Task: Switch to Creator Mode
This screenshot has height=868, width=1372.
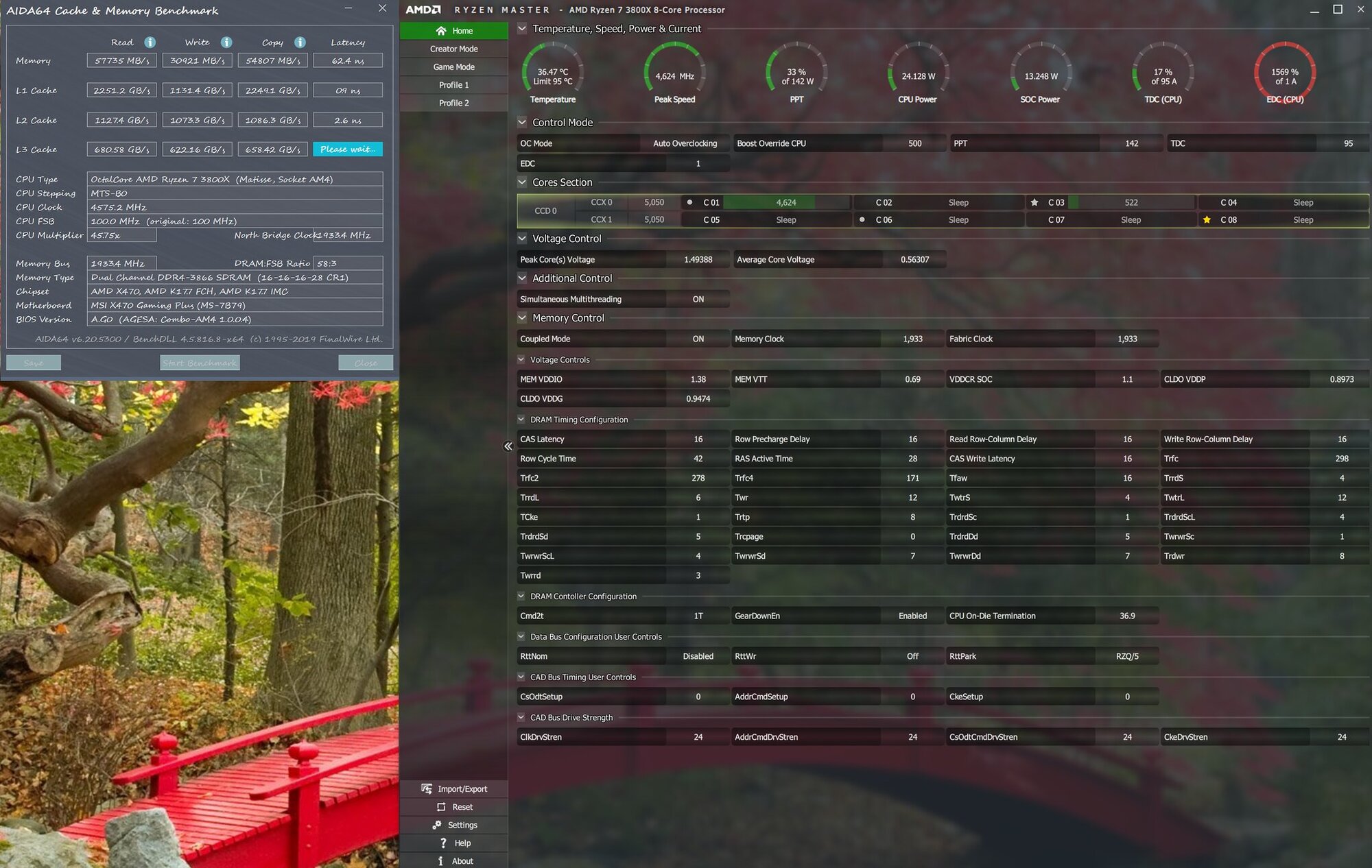Action: click(454, 49)
